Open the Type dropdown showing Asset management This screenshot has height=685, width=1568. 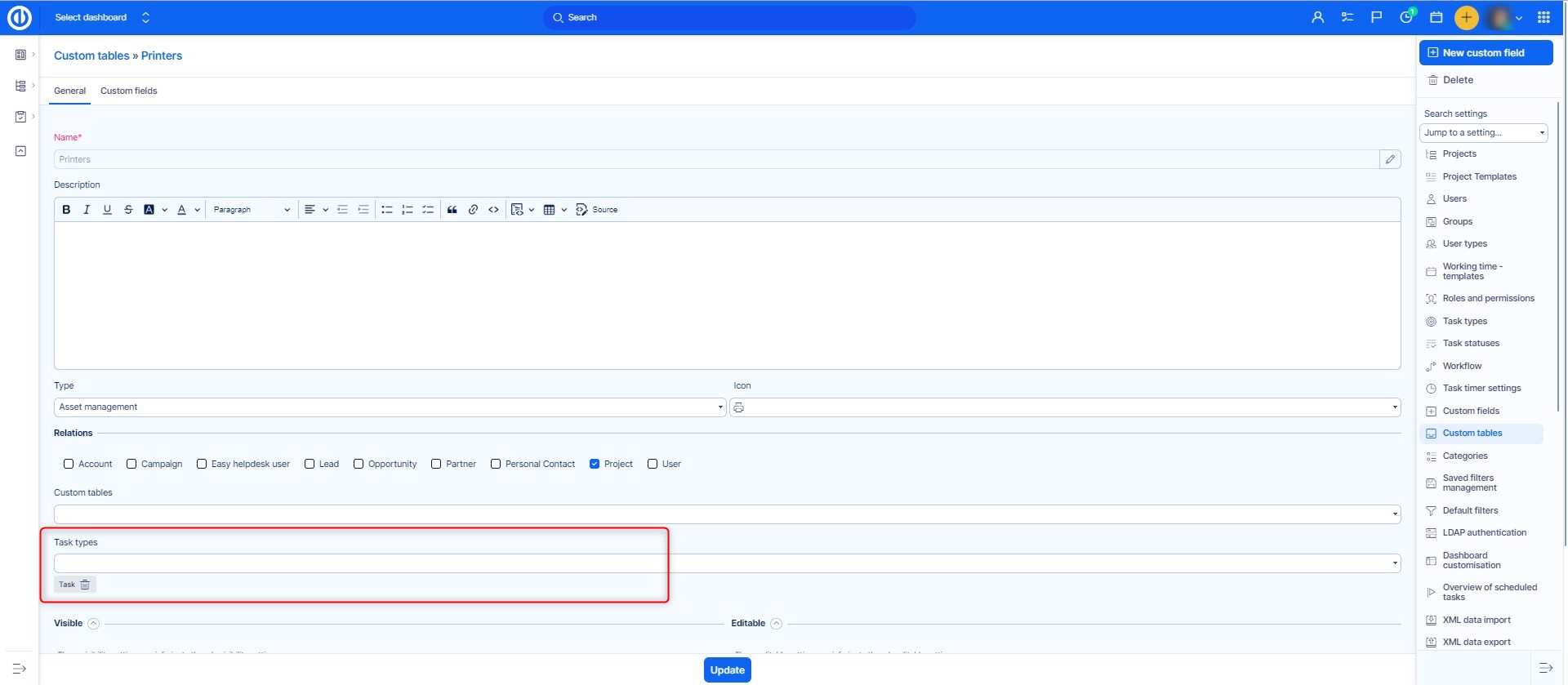tap(390, 407)
